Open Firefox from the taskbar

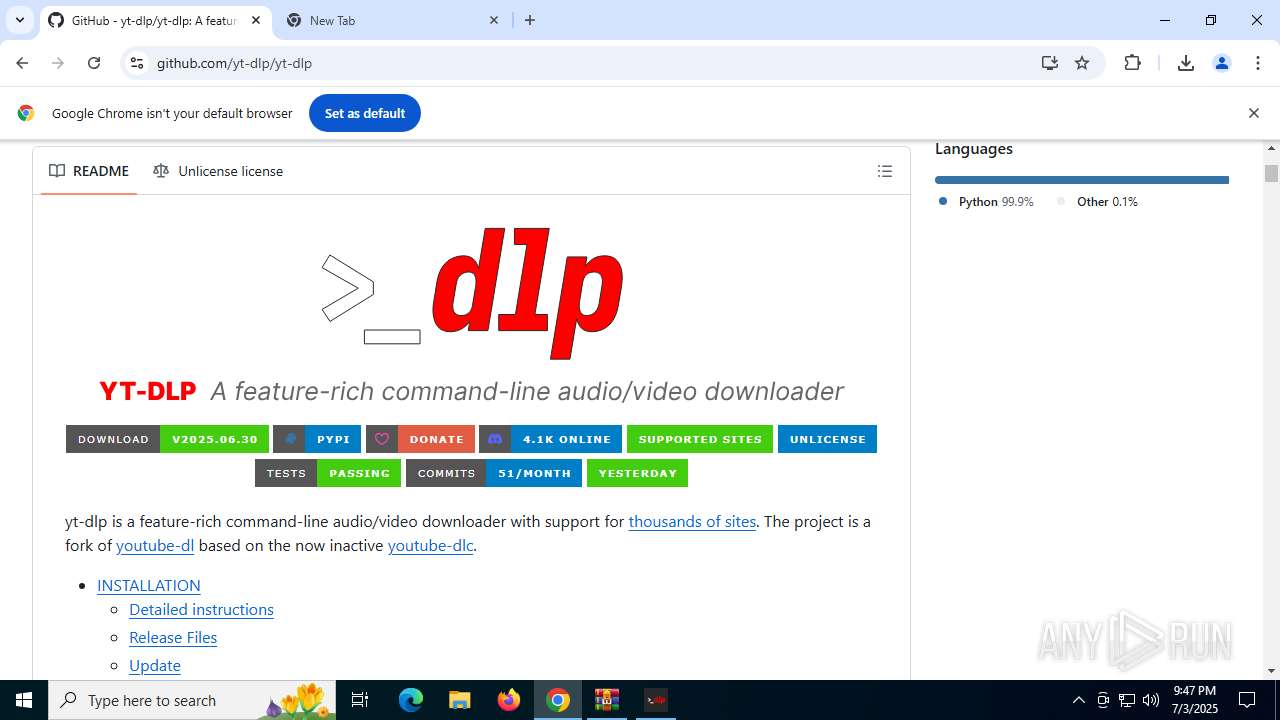509,700
